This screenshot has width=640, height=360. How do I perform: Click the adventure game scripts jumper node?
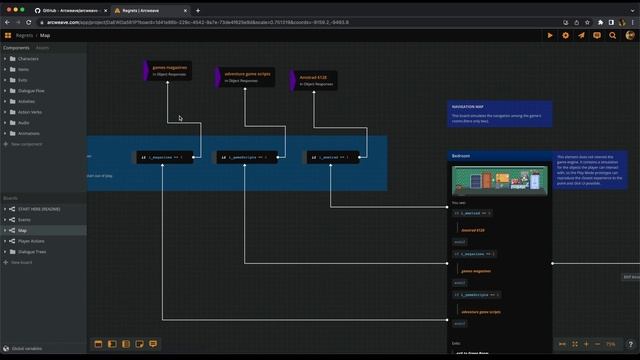pos(245,77)
